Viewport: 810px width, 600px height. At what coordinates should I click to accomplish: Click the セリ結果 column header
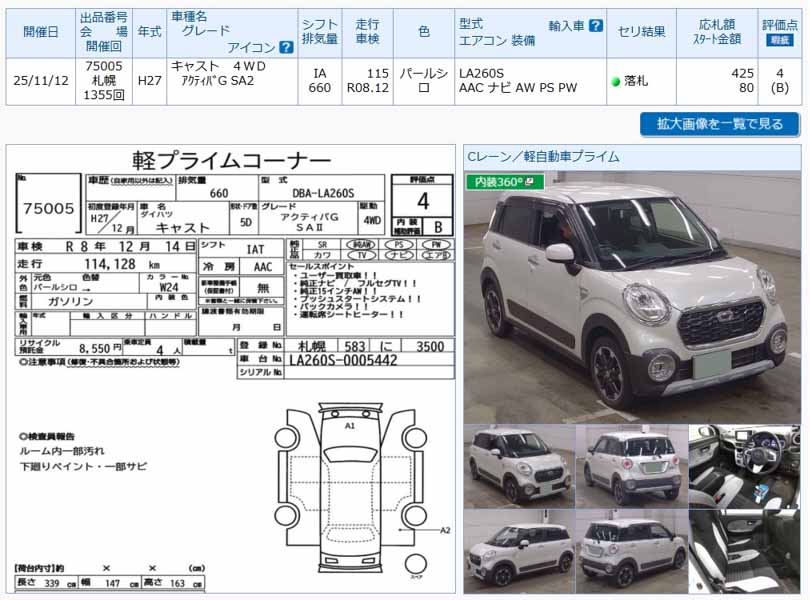pyautogui.click(x=641, y=33)
